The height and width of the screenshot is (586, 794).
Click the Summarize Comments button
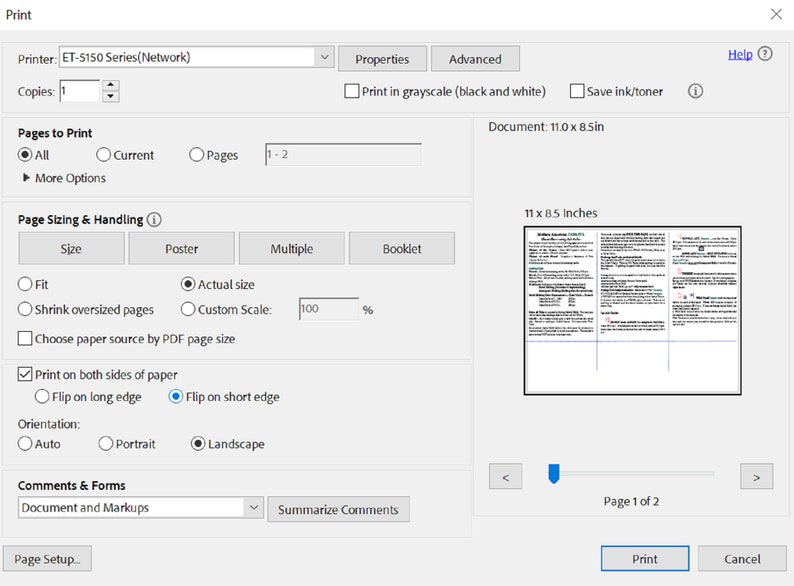coord(338,510)
